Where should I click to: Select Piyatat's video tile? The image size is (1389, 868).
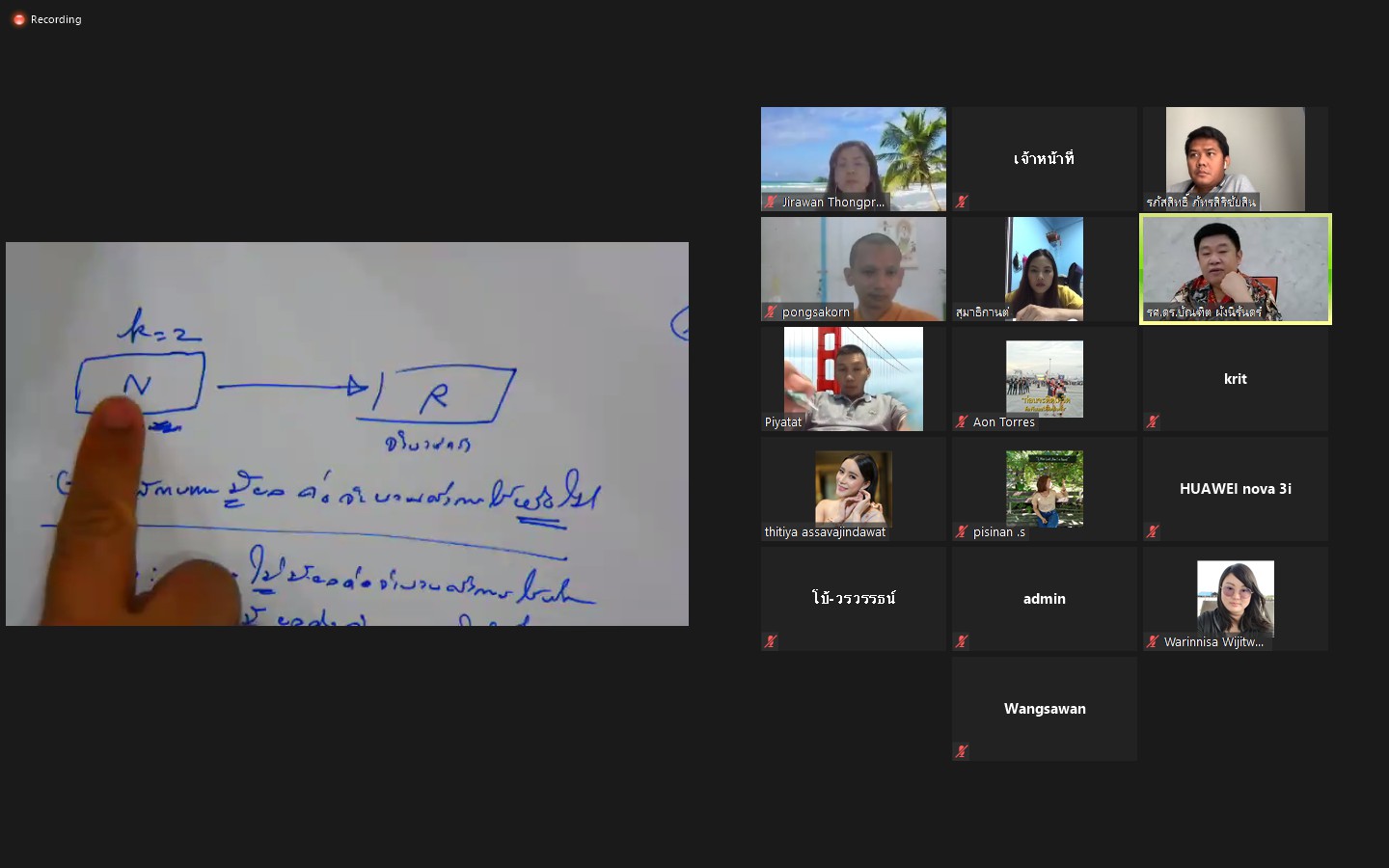854,378
